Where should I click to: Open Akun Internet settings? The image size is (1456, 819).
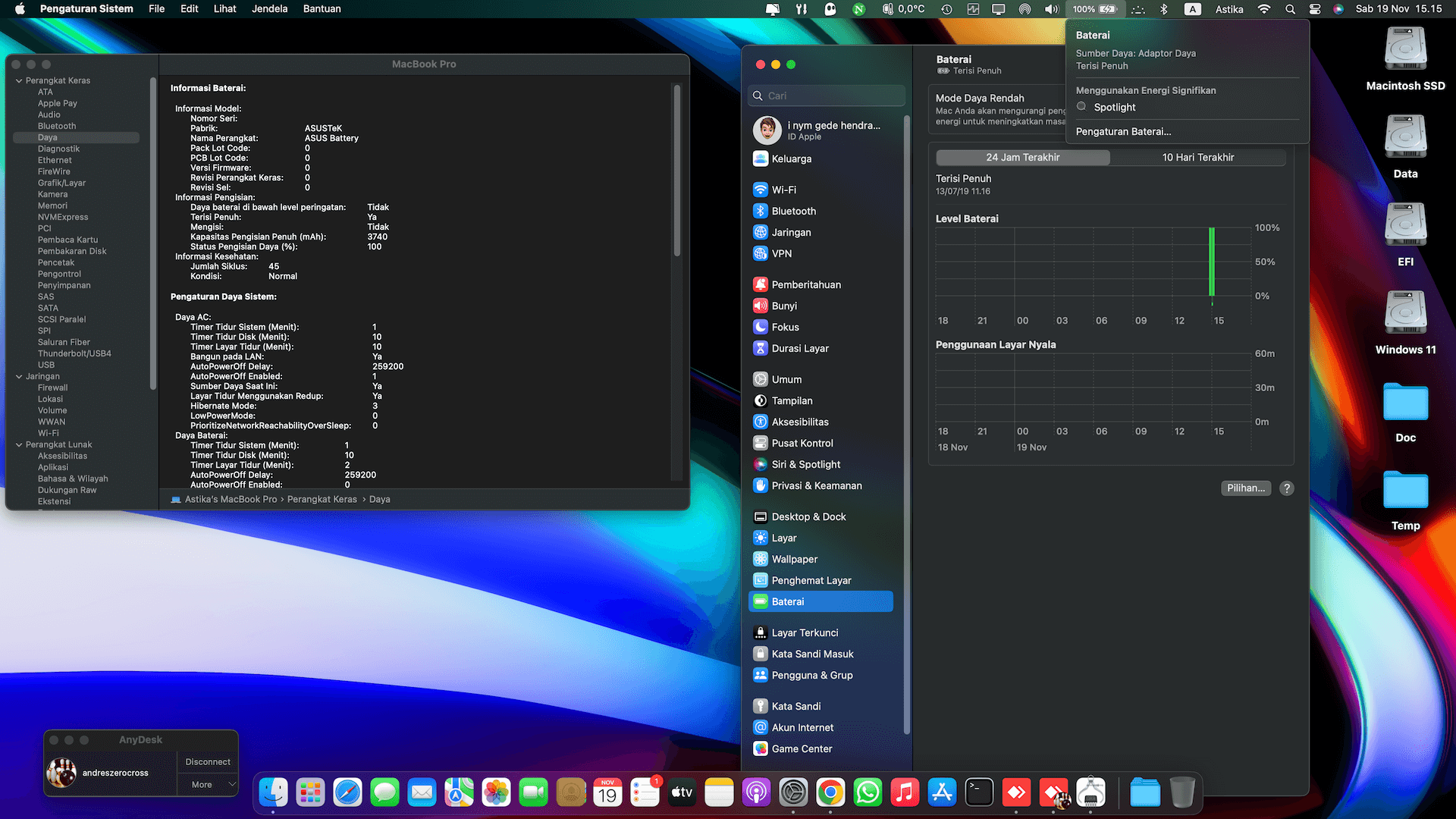click(x=822, y=727)
